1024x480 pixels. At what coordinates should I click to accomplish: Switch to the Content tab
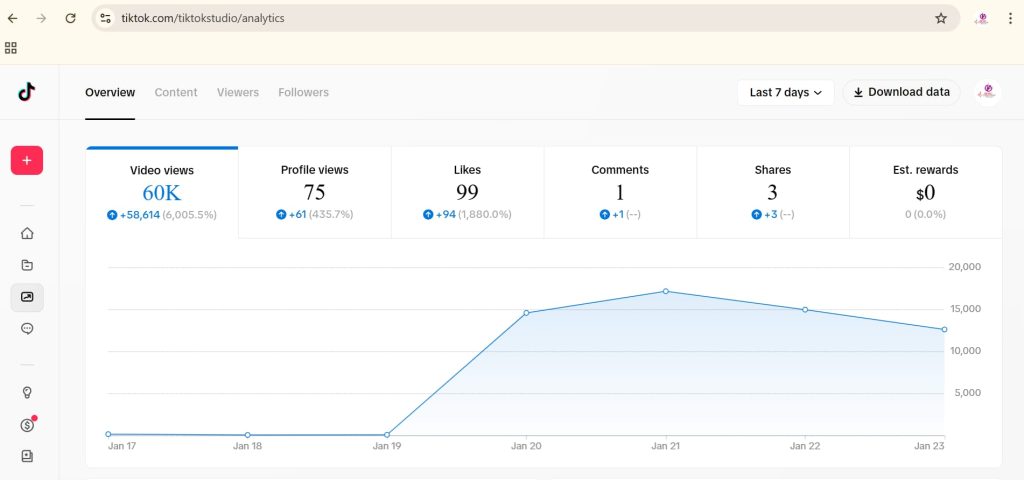(x=176, y=92)
